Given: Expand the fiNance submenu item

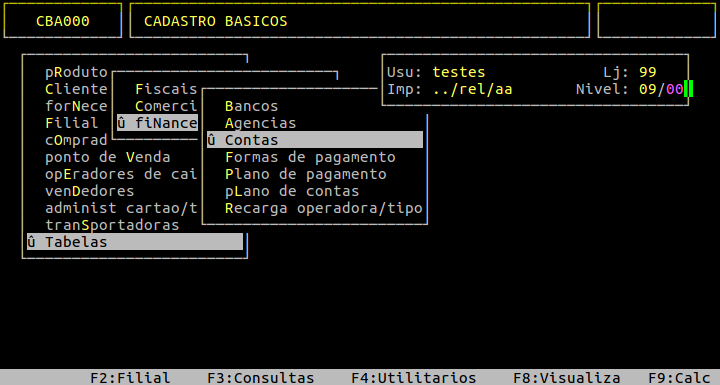Looking at the screenshot, I should [x=158, y=123].
